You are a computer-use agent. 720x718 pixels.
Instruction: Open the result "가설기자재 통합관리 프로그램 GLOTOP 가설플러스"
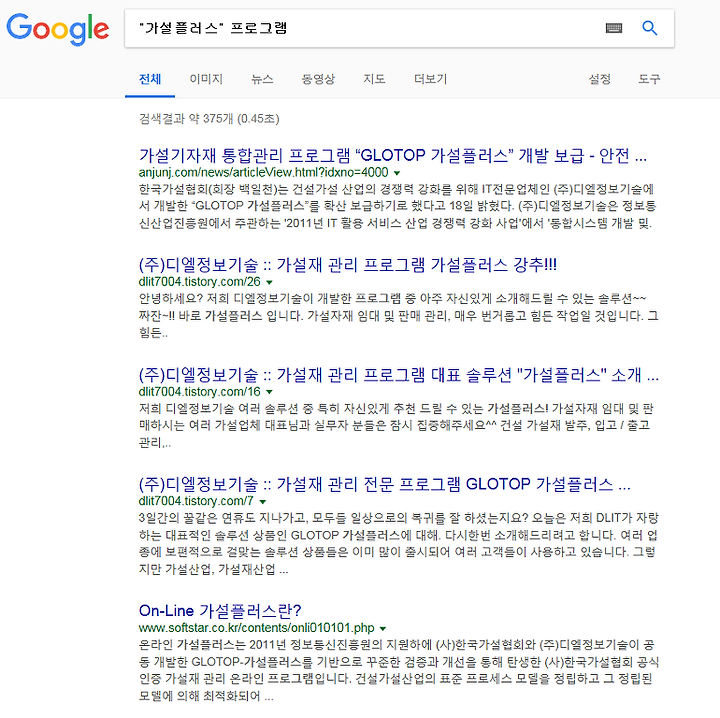click(x=393, y=156)
